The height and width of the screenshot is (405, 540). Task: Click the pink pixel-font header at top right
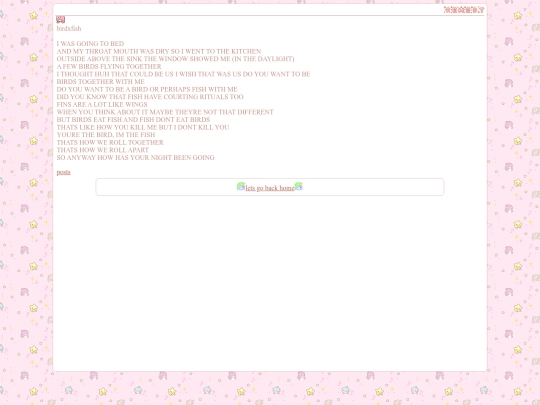coord(464,10)
